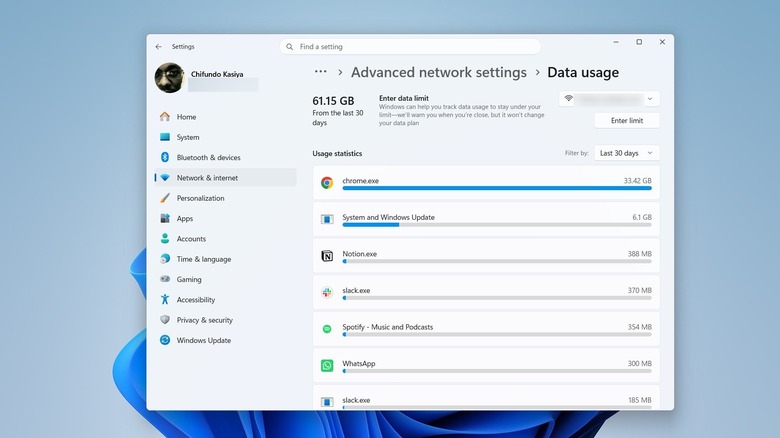The width and height of the screenshot is (780, 438).
Task: Click the Windows Update sync icon
Action: coord(165,340)
